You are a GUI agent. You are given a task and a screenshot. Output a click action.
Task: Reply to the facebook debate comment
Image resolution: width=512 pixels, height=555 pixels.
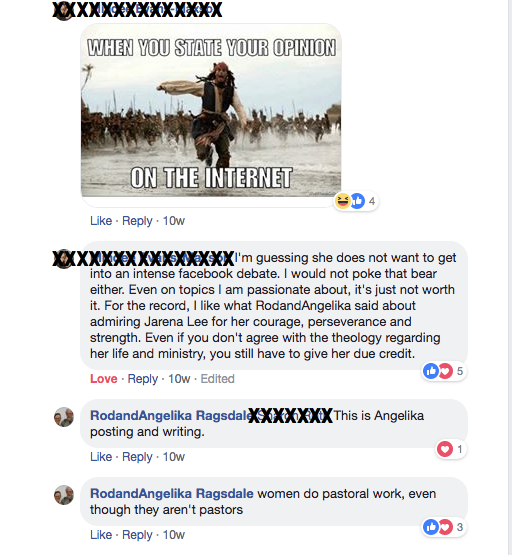pos(143,379)
